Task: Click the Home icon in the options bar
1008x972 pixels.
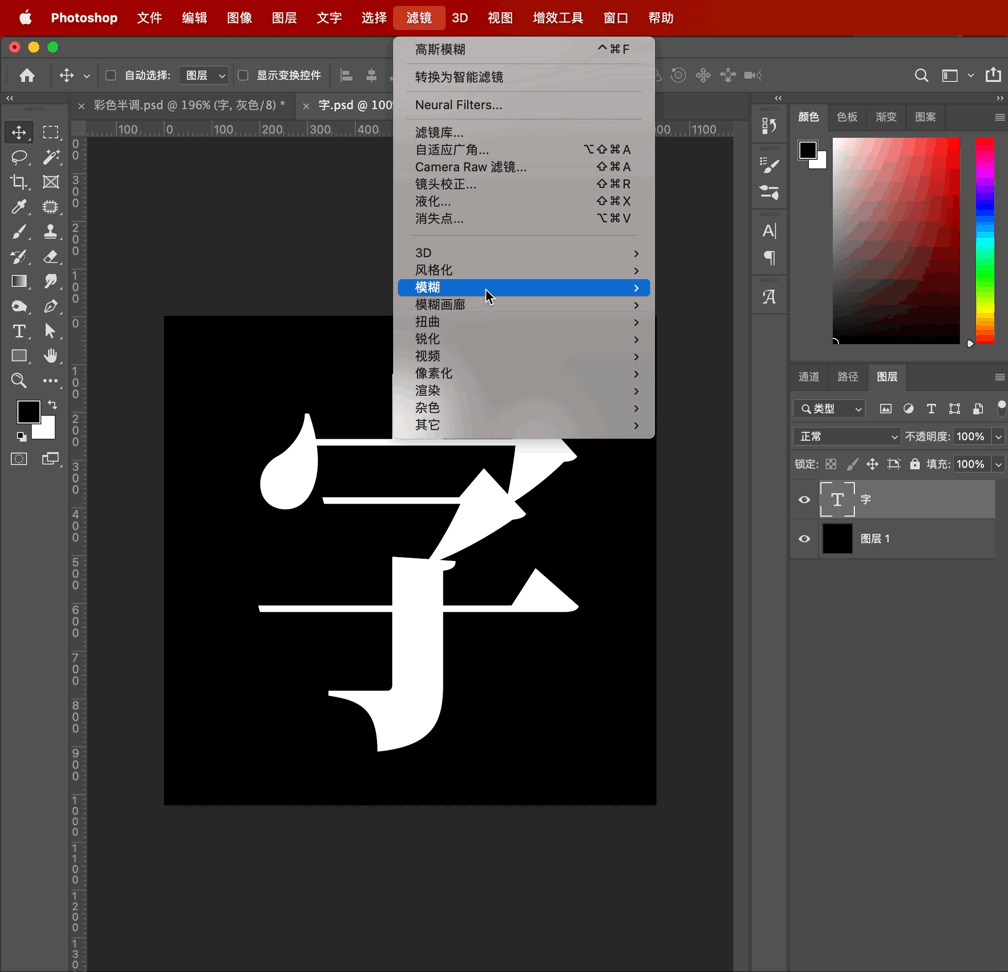Action: [x=27, y=75]
